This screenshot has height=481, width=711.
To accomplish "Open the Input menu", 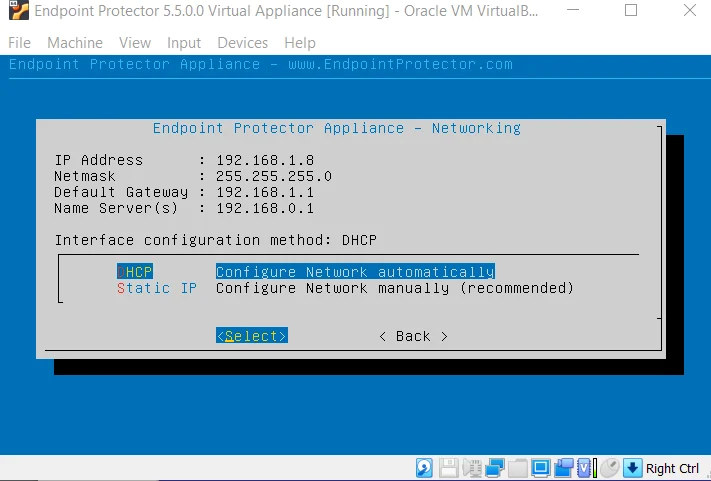I will (184, 43).
